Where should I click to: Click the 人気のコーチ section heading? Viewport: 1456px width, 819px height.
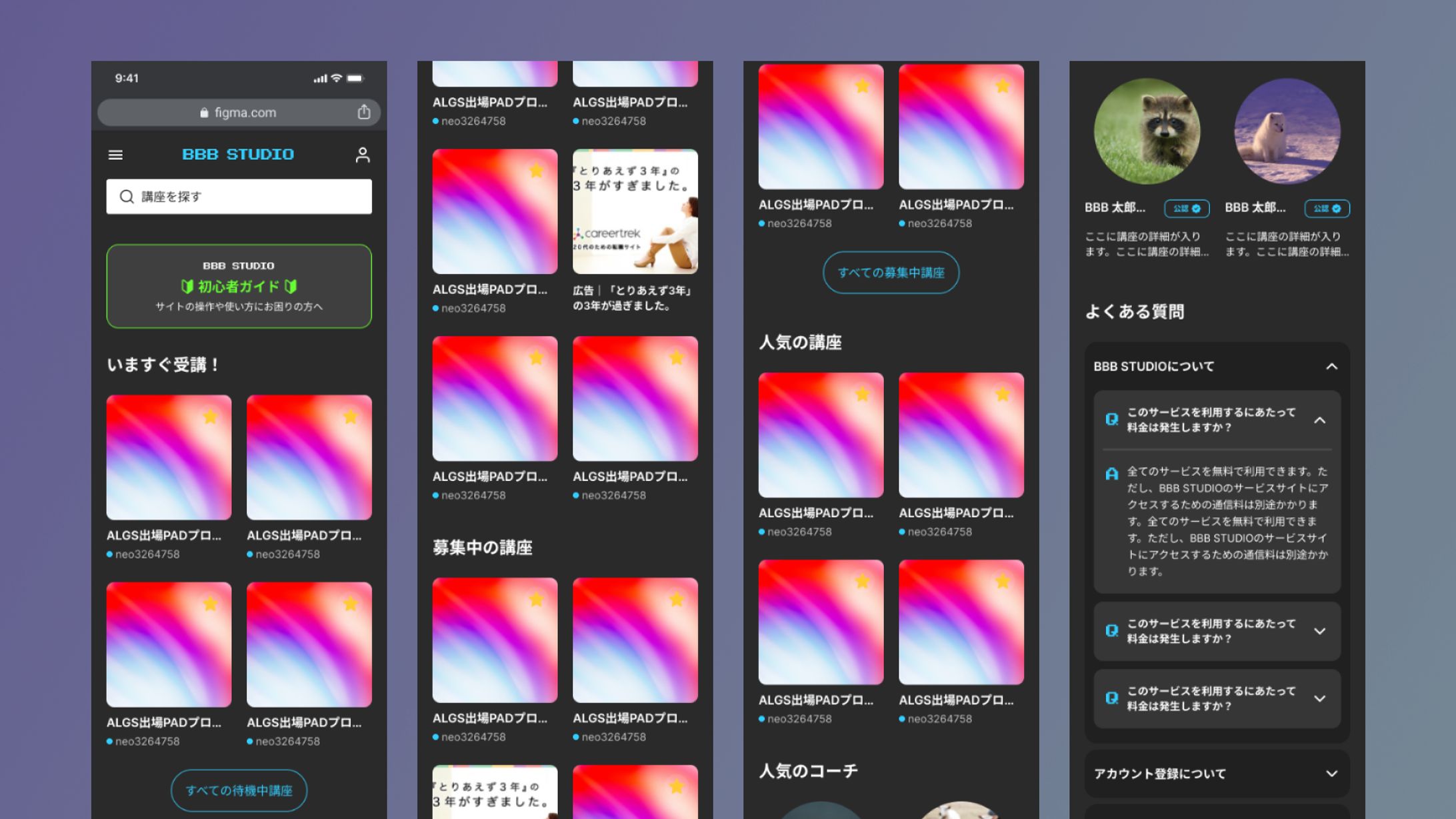tap(808, 771)
